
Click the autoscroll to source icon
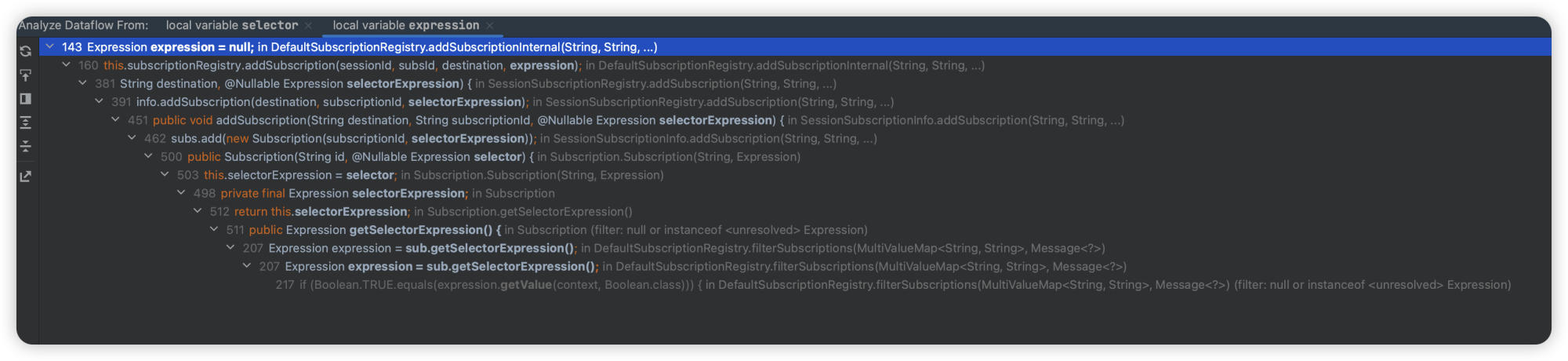point(25,75)
